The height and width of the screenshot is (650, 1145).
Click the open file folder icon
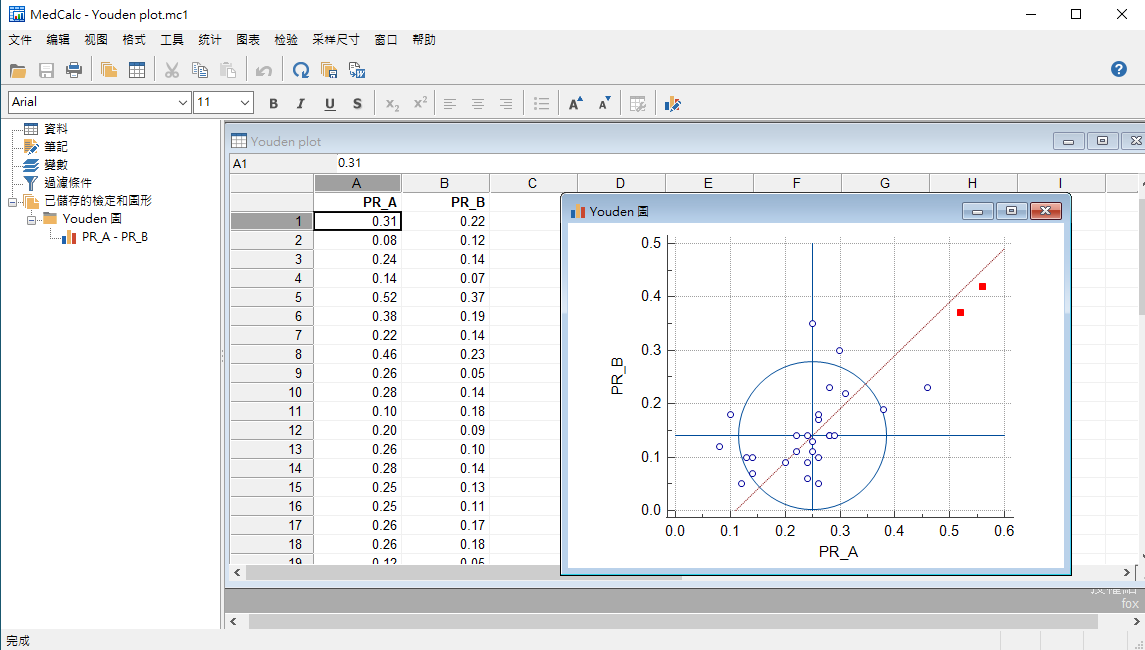pyautogui.click(x=17, y=70)
